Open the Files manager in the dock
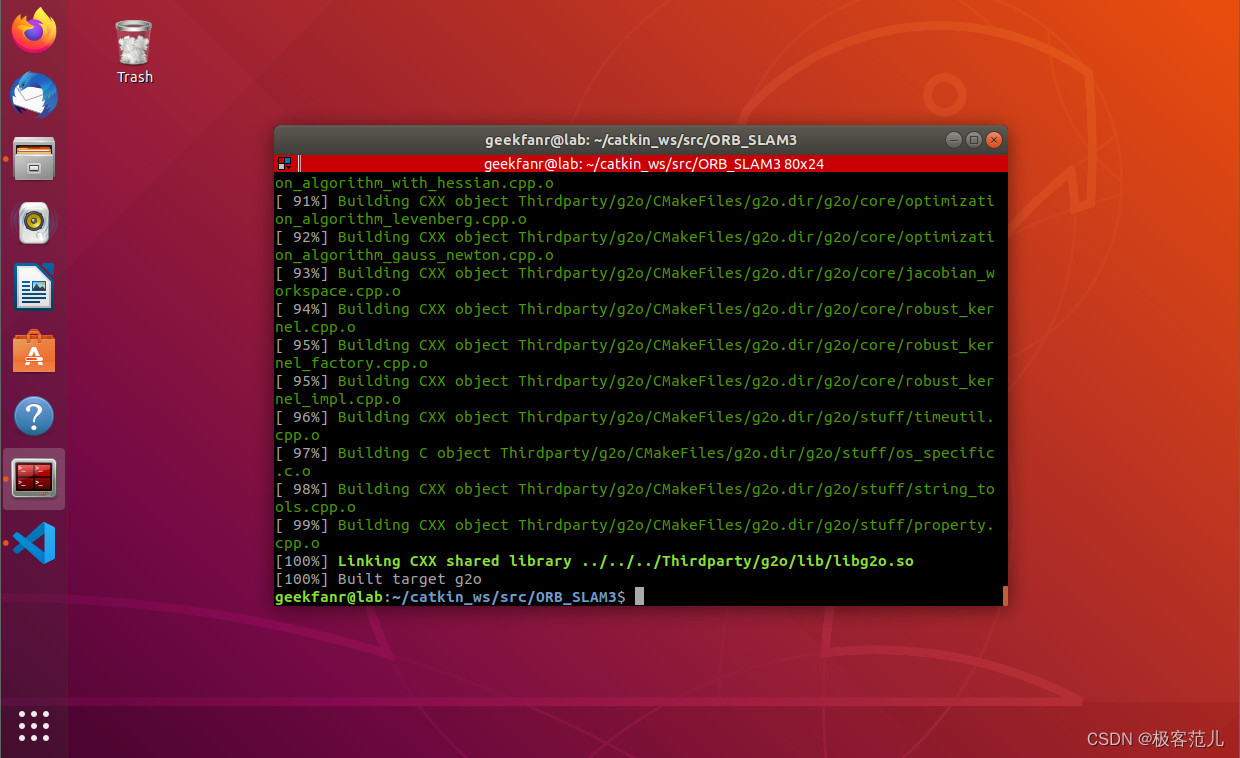 [x=34, y=159]
